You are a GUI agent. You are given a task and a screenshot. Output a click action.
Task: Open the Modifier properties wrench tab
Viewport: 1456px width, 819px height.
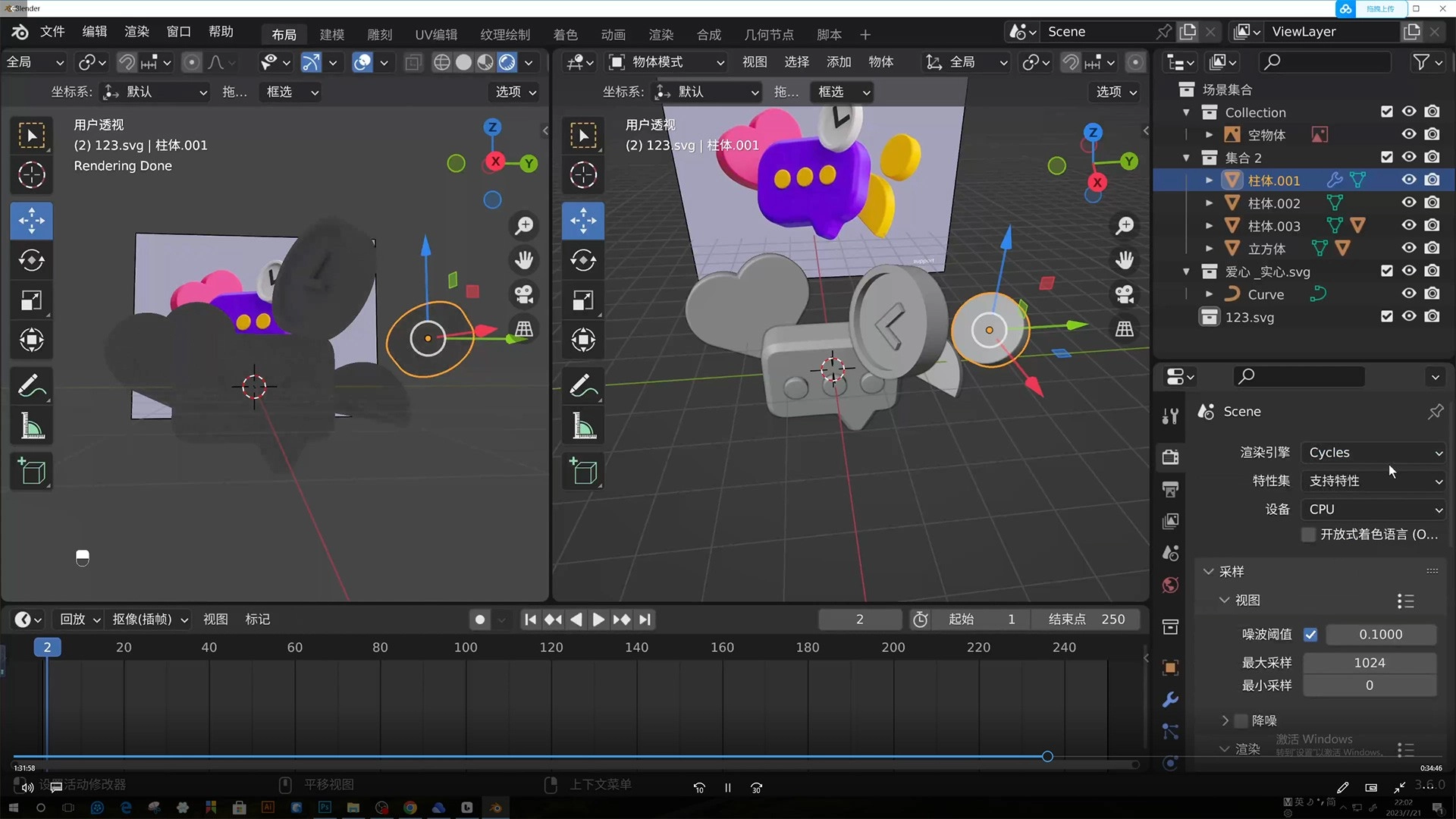[1170, 699]
